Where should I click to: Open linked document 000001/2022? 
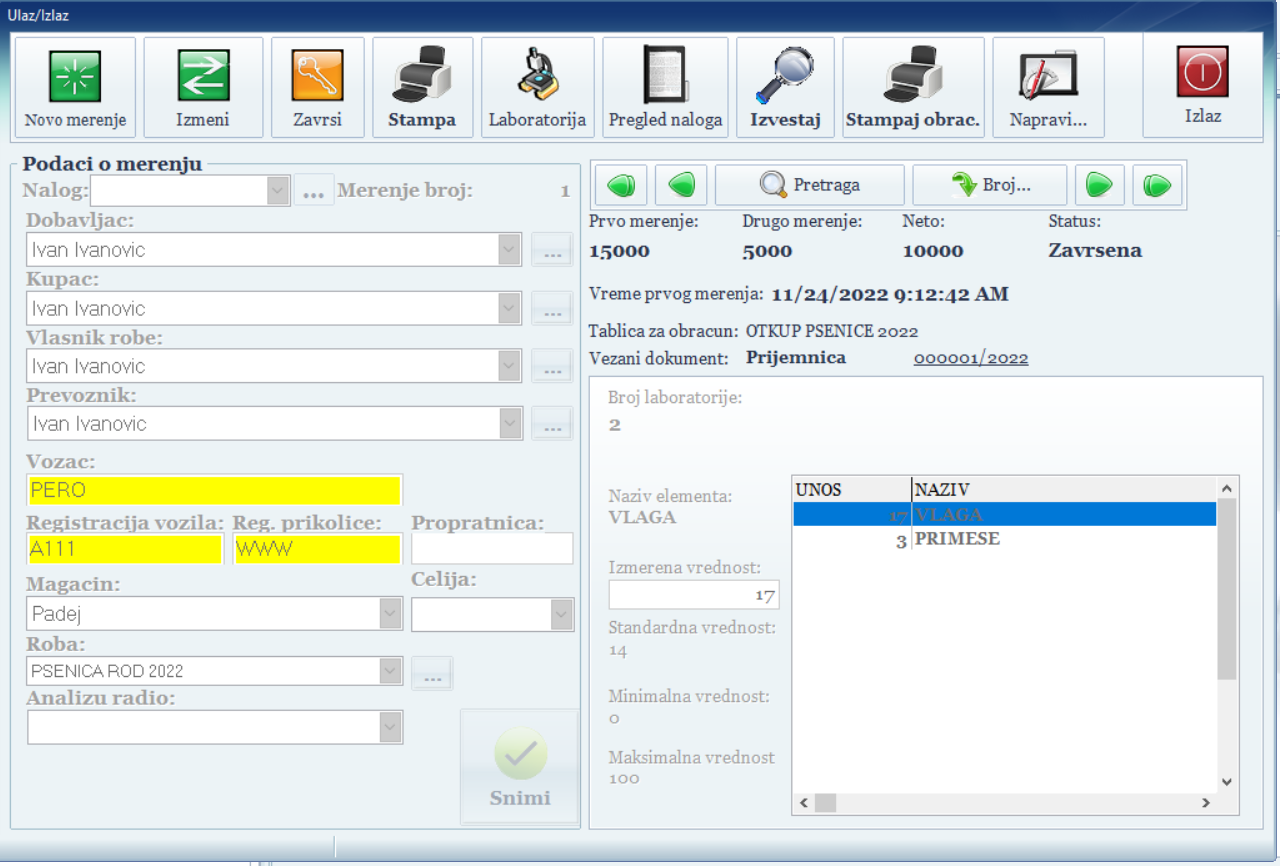(970, 358)
